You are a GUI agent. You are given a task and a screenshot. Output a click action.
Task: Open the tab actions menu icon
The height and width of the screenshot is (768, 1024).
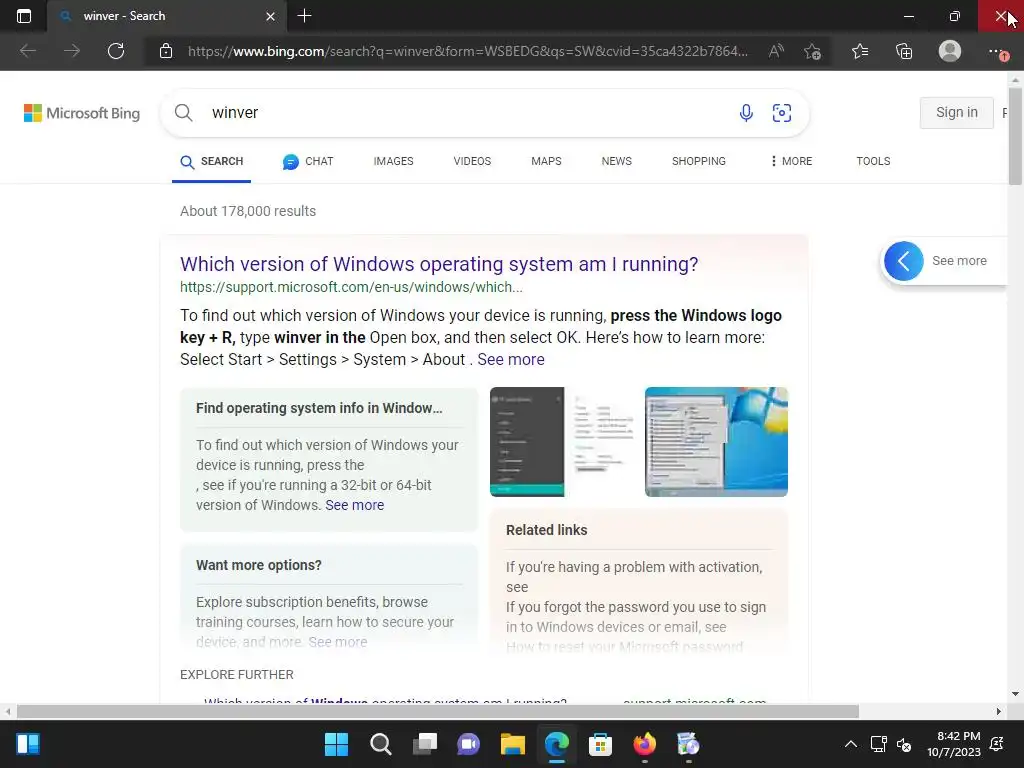24,16
